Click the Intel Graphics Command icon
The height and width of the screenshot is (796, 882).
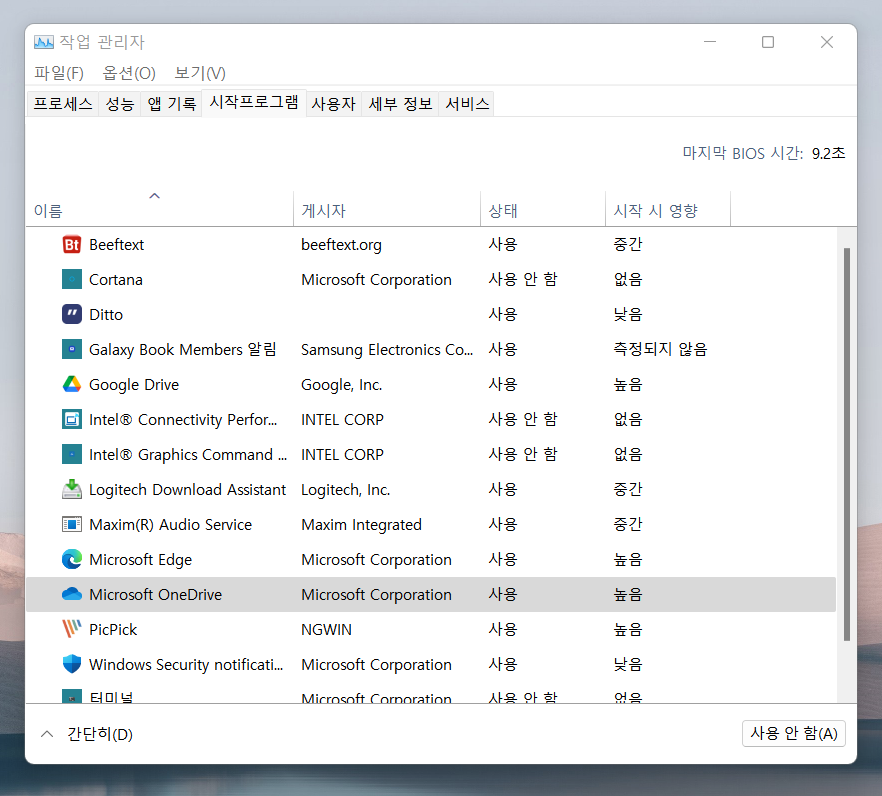pyautogui.click(x=71, y=455)
